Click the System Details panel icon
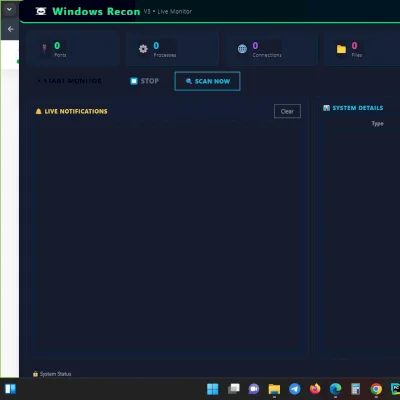The image size is (400, 400). (326, 108)
